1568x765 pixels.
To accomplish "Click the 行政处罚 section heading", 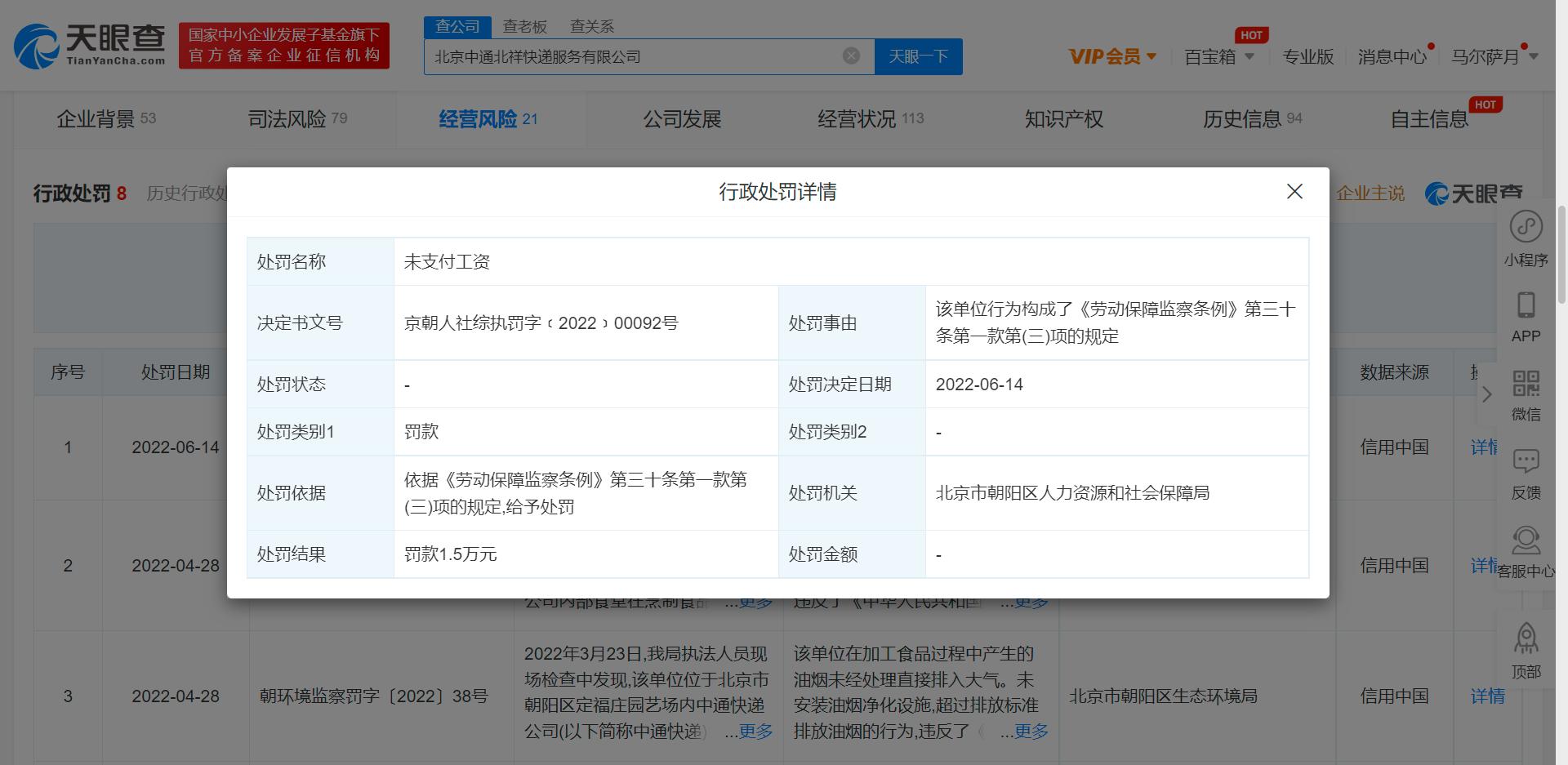I will coord(72,193).
